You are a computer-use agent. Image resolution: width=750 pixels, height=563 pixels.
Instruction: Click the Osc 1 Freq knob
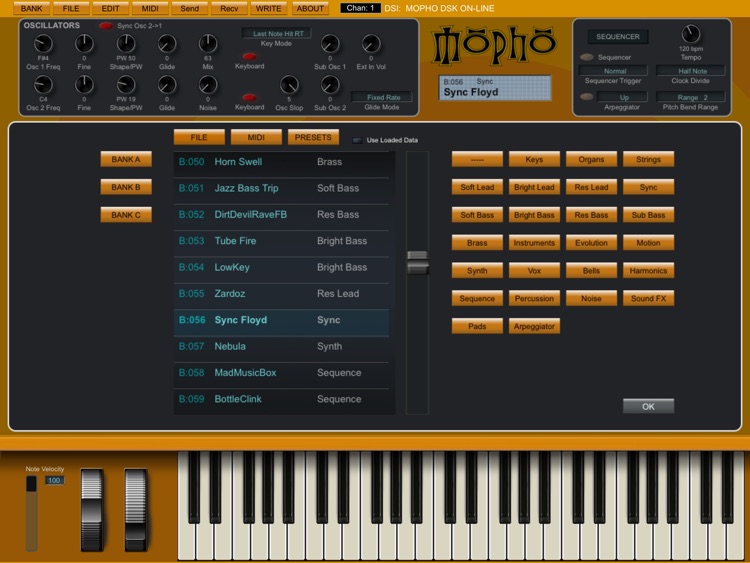43,44
